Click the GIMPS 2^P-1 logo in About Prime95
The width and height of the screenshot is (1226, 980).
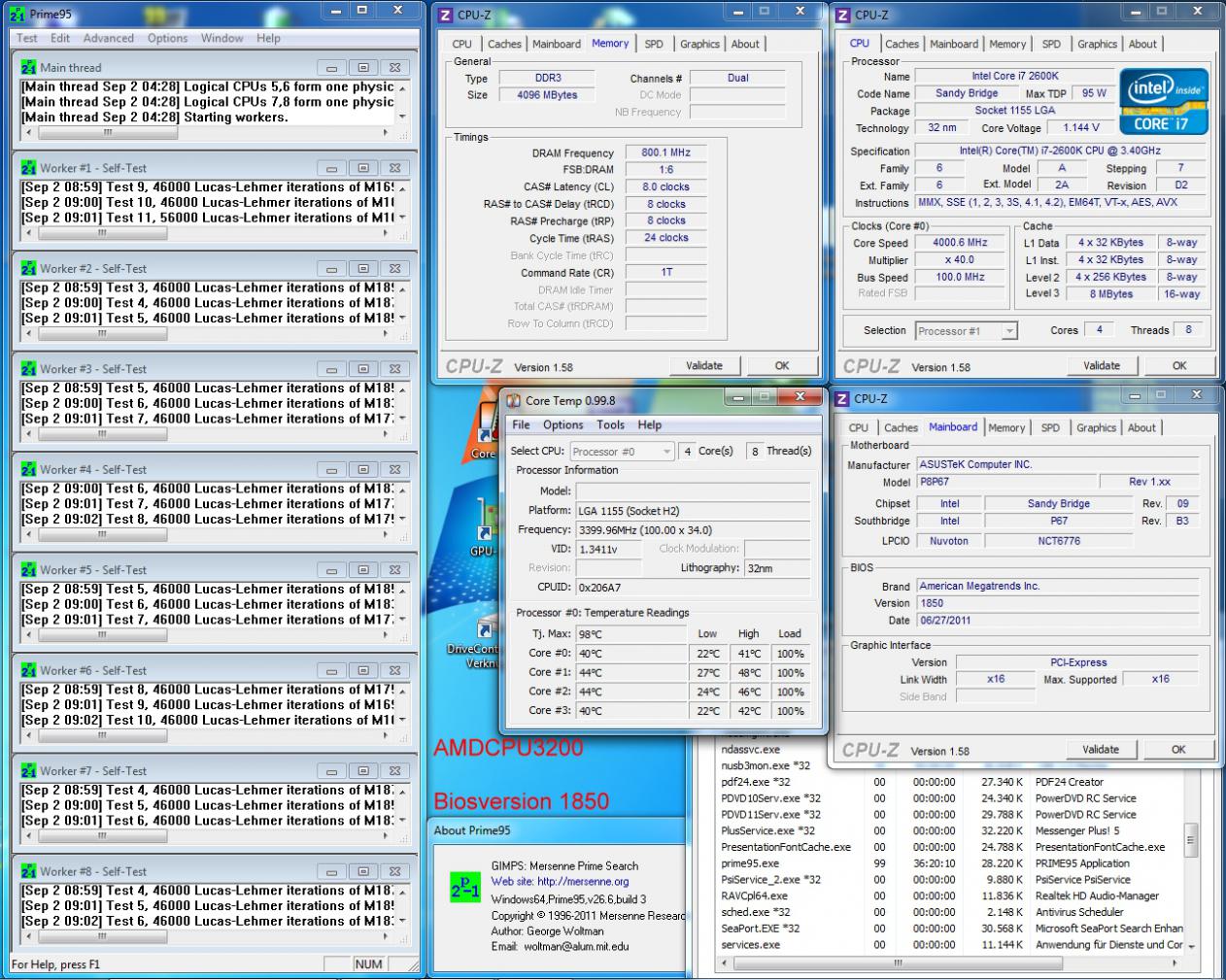(465, 889)
